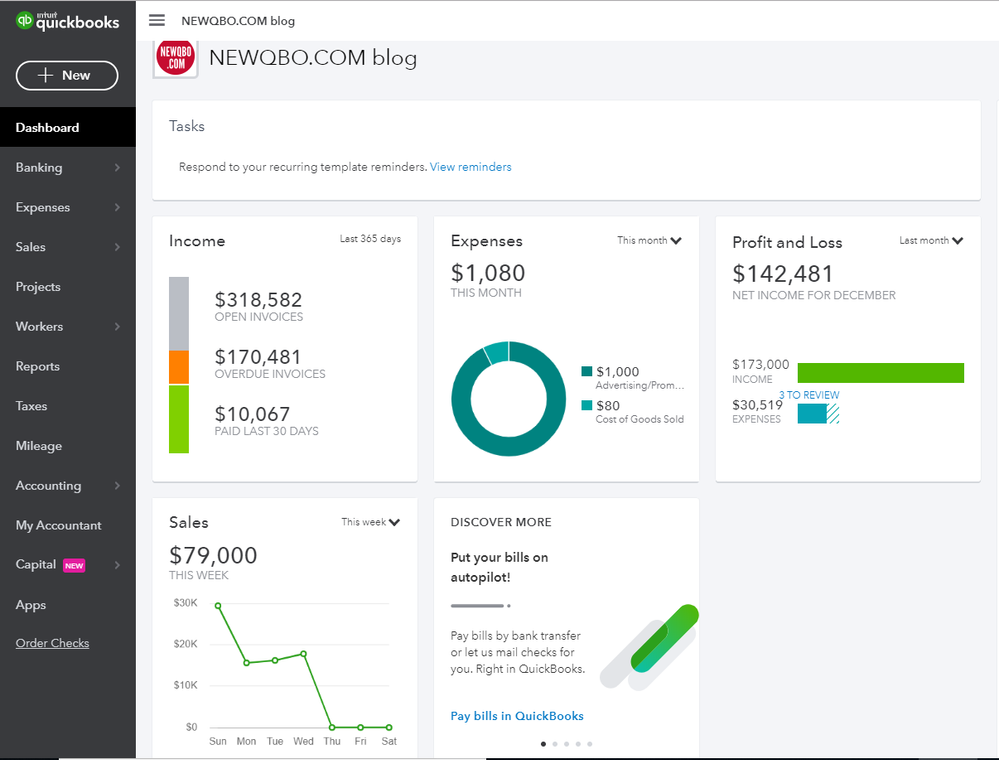Click the NEWQBO.COM company logo
The image size is (999, 760).
(x=175, y=59)
